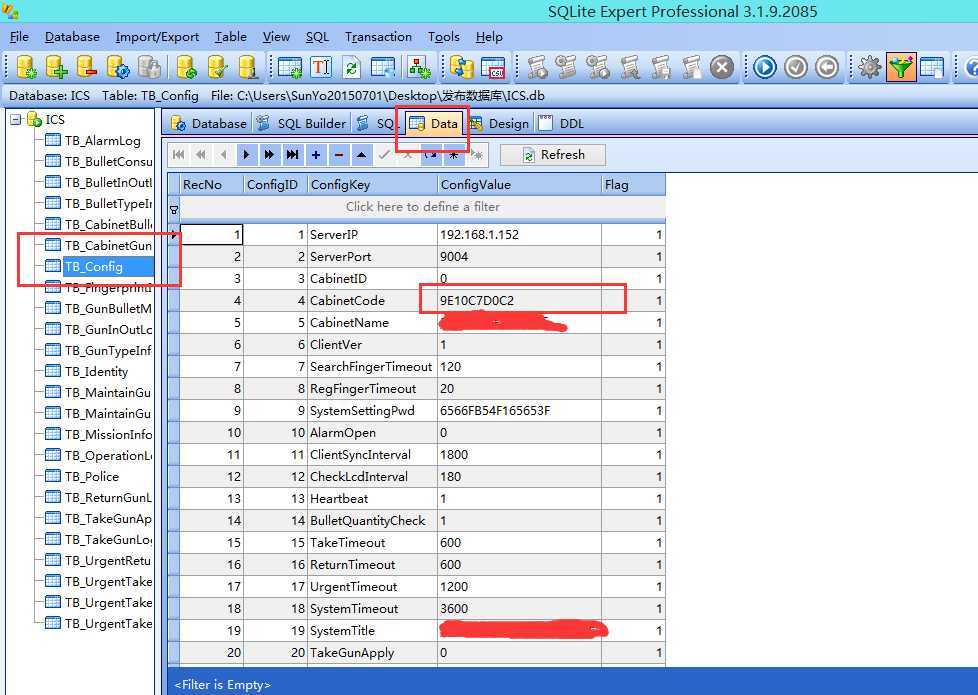The width and height of the screenshot is (978, 695).
Task: Switch to the Design tab
Action: pos(499,124)
